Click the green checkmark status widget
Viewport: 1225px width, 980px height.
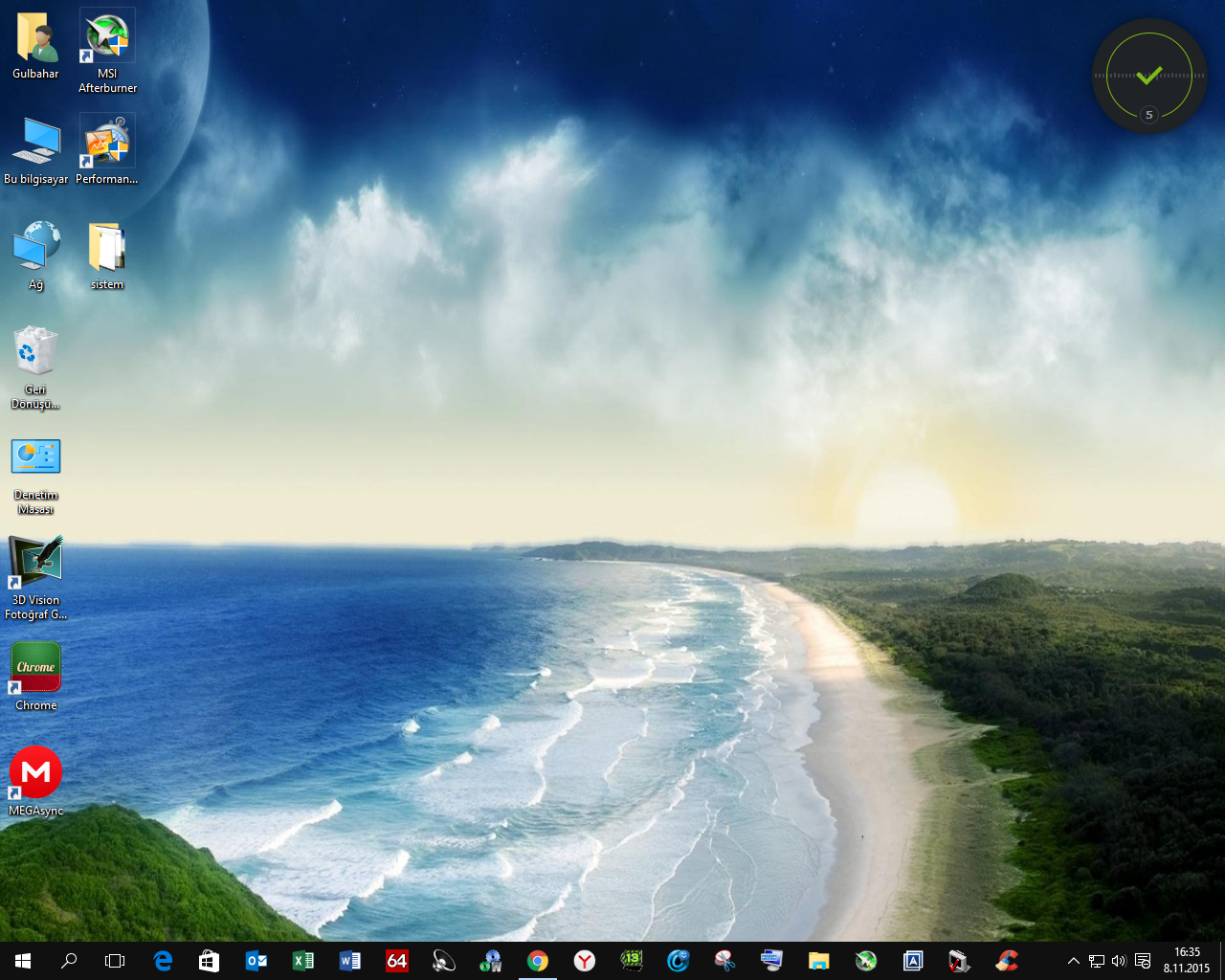coord(1149,75)
